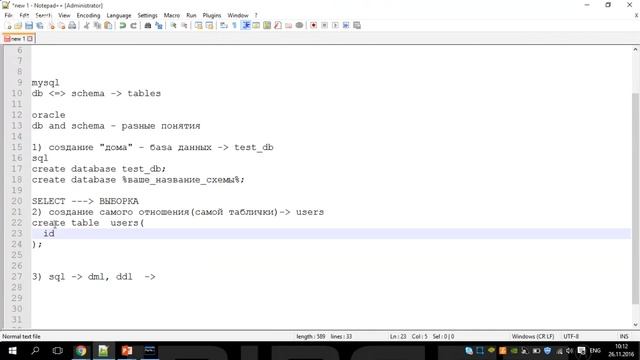Start macro recording with red button

point(313,25)
